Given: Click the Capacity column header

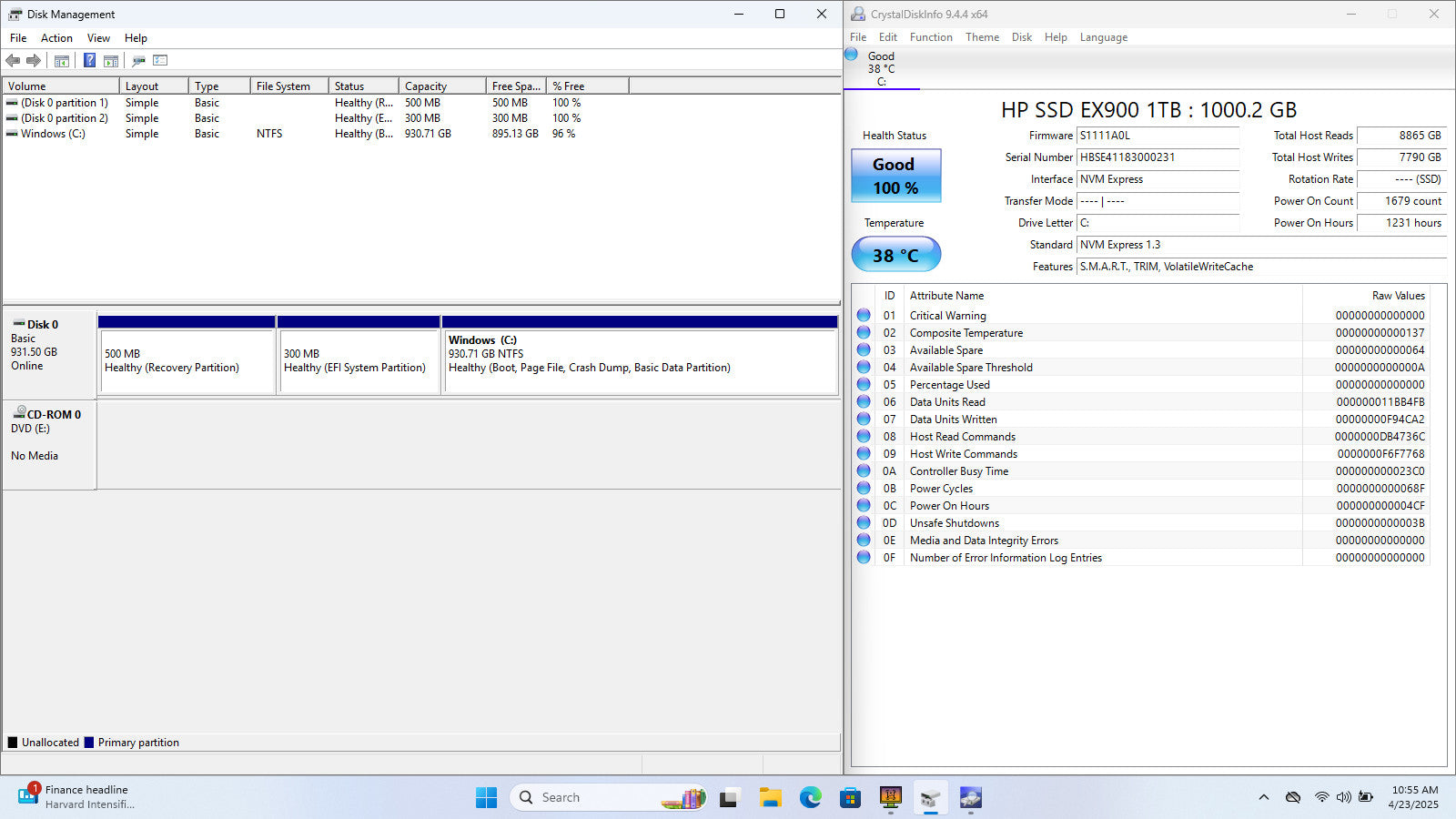Looking at the screenshot, I should (442, 86).
